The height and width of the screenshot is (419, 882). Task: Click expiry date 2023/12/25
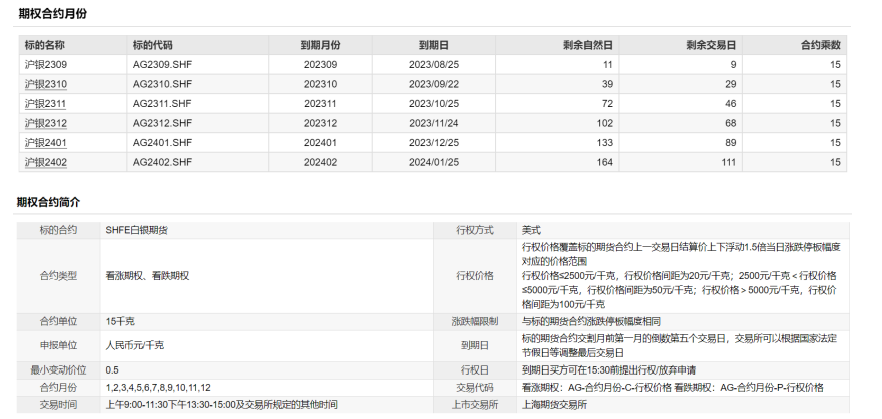coord(434,143)
